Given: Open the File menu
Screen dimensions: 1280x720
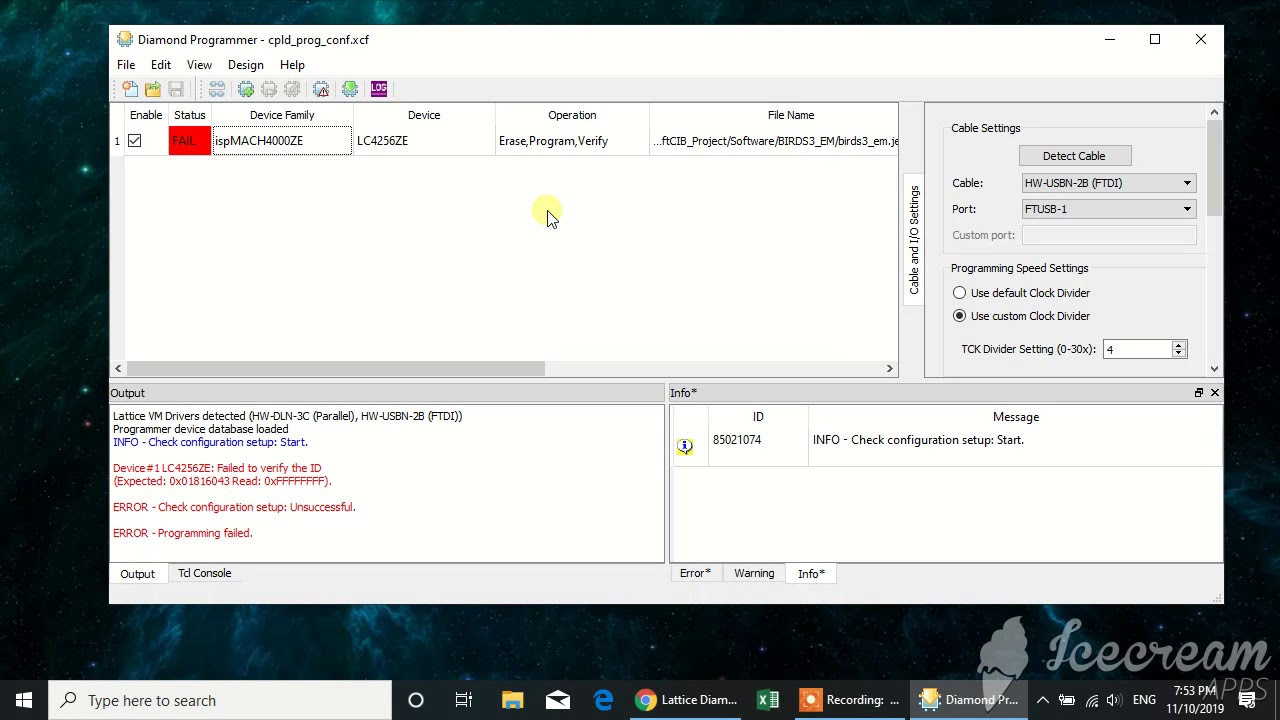Looking at the screenshot, I should [x=126, y=65].
